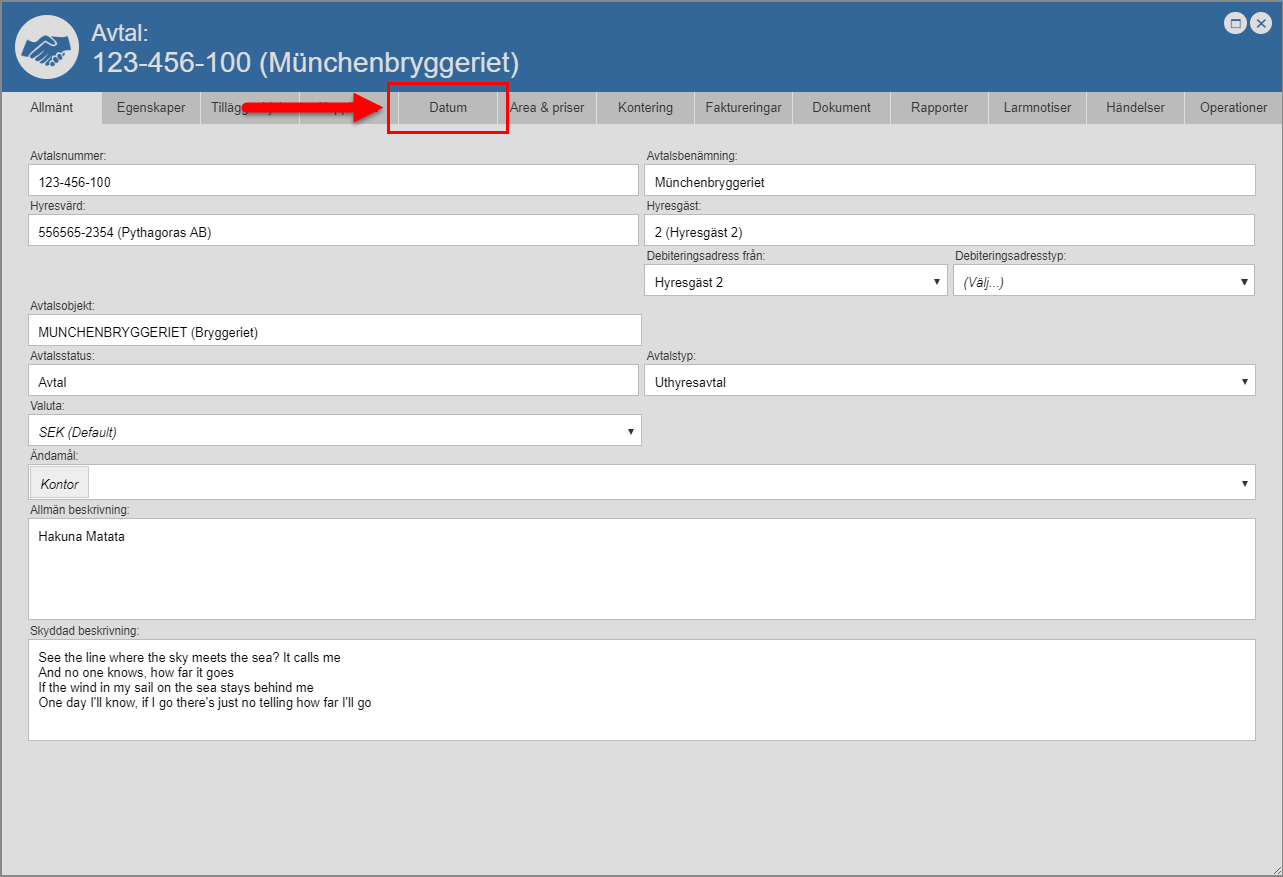The width and height of the screenshot is (1283, 877).
Task: Select the Faktureringar tab
Action: 743,108
